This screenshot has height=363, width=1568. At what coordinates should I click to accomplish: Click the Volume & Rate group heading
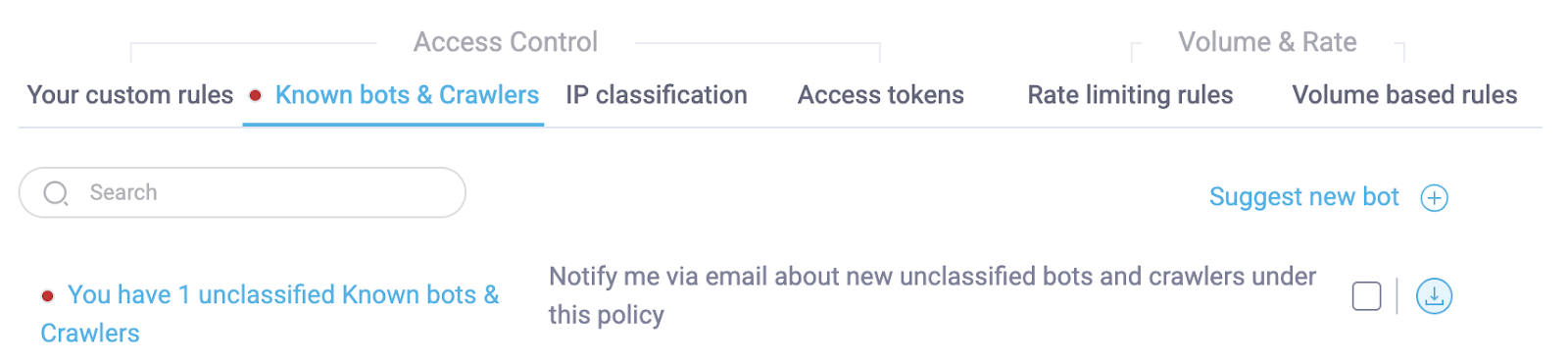[1267, 42]
